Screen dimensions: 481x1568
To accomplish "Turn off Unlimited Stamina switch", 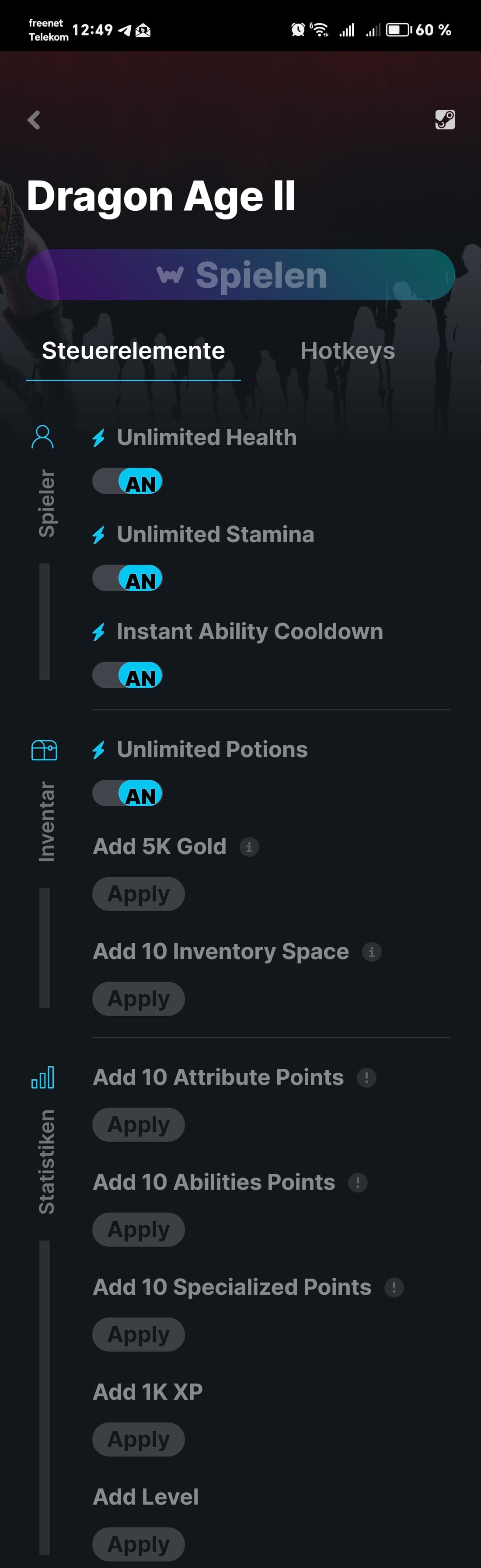I will [127, 579].
